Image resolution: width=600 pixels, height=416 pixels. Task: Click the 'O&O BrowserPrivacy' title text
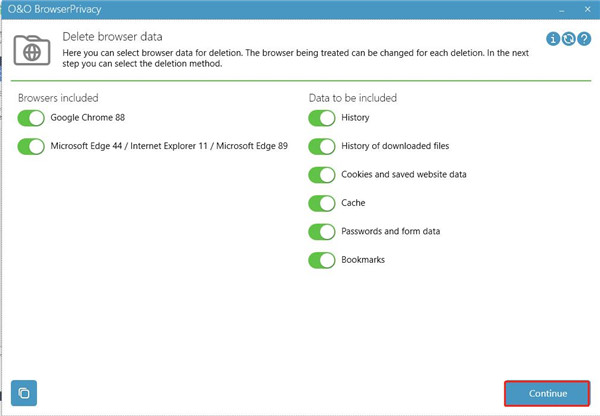[55, 9]
